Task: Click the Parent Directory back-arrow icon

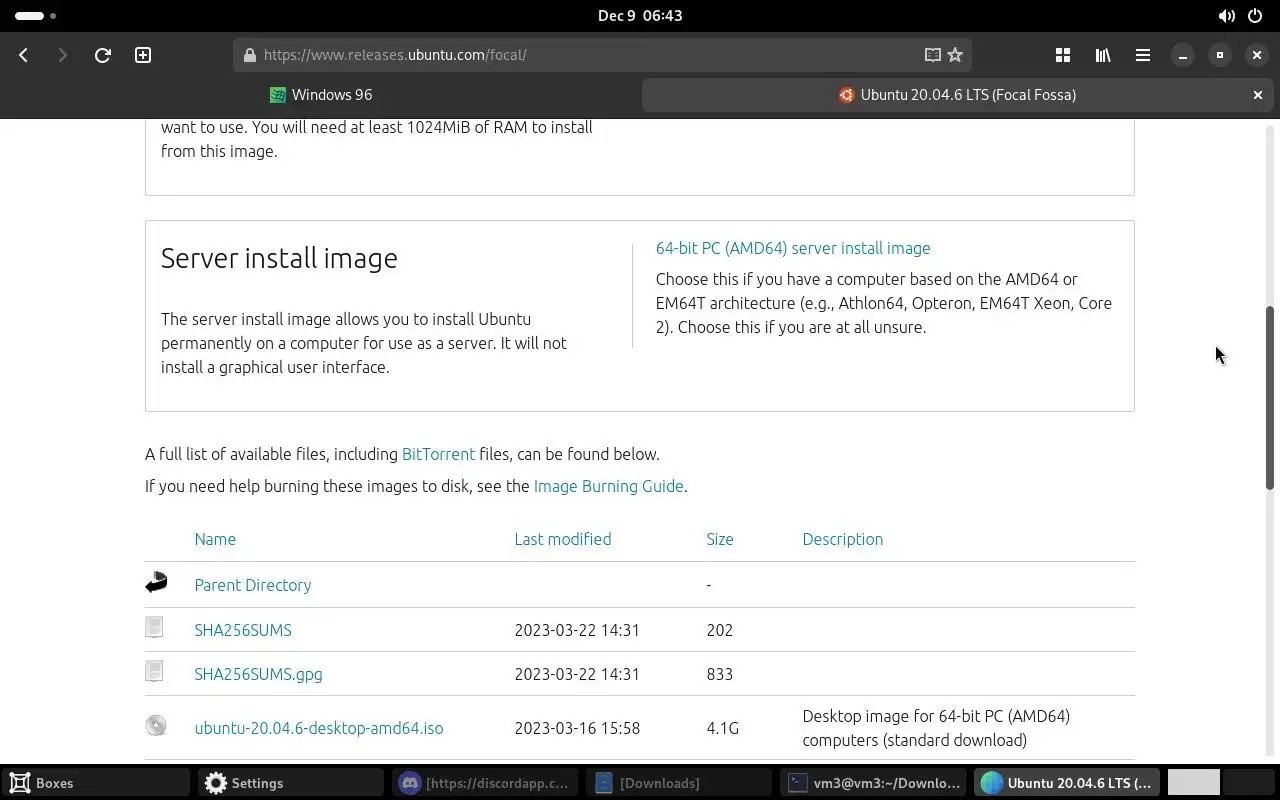Action: tap(156, 582)
